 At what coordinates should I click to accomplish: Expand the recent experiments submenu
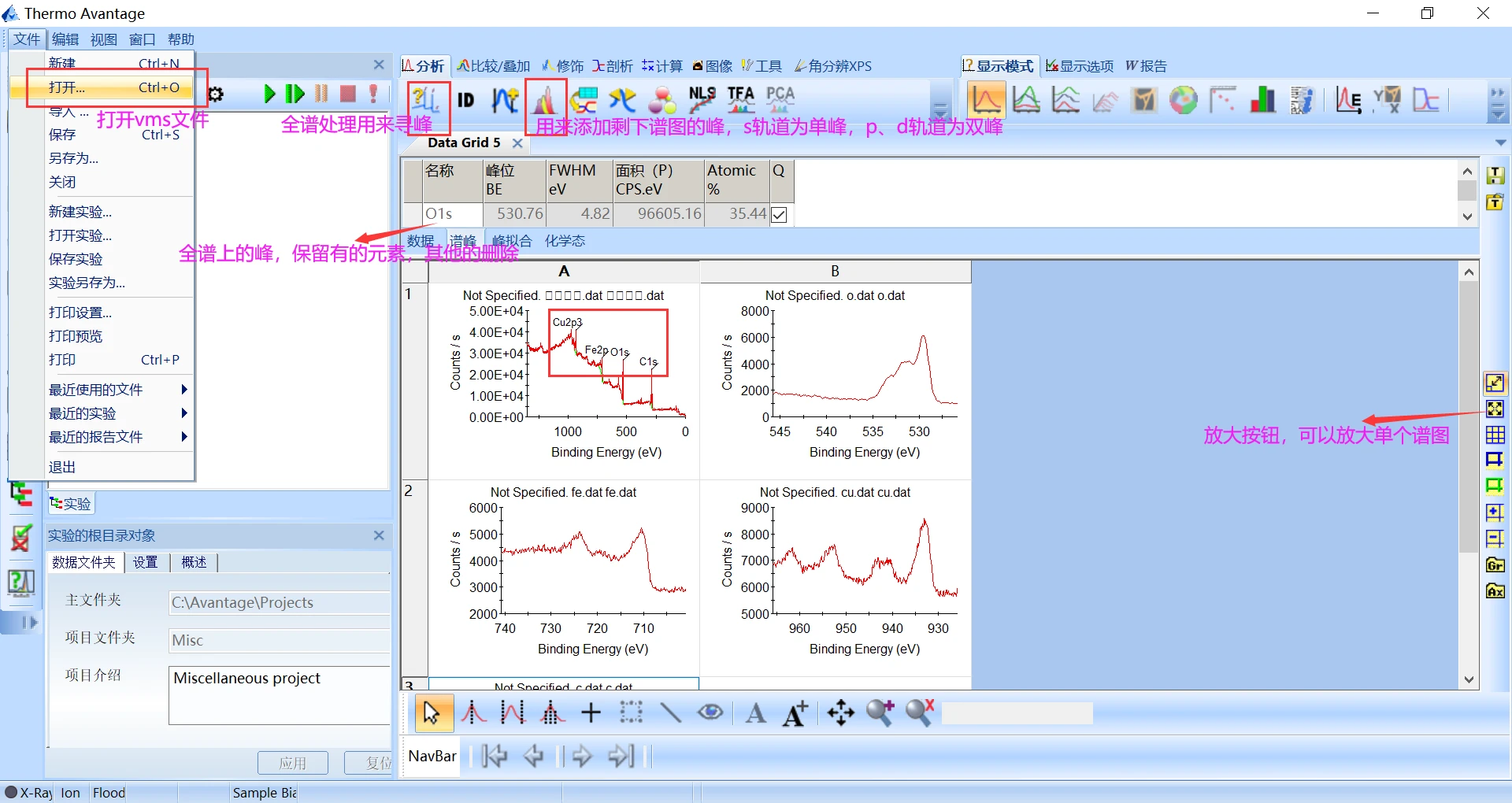point(184,413)
